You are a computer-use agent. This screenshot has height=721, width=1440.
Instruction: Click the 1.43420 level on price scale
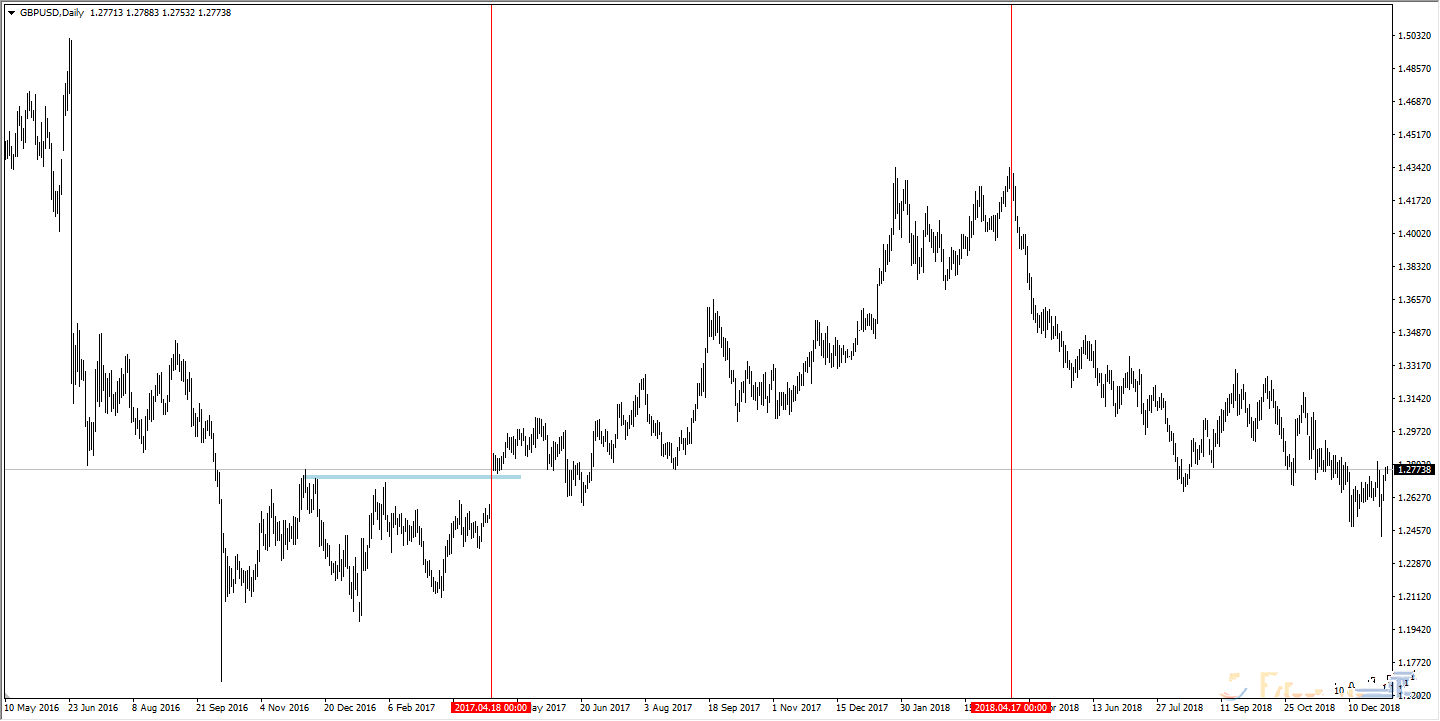(1416, 168)
